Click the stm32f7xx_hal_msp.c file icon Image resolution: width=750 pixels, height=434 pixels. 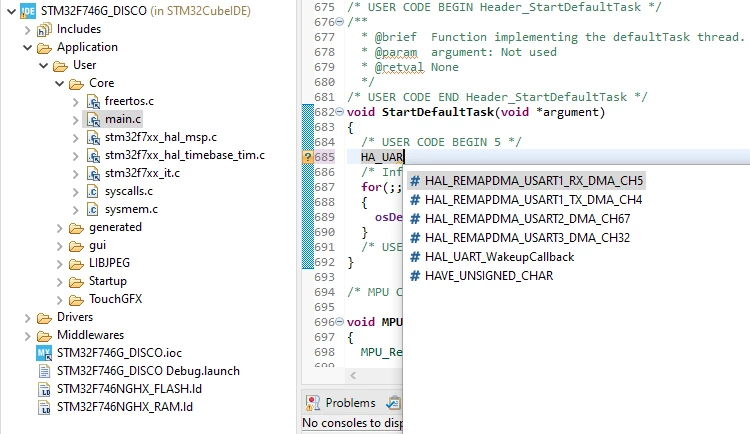point(93,138)
